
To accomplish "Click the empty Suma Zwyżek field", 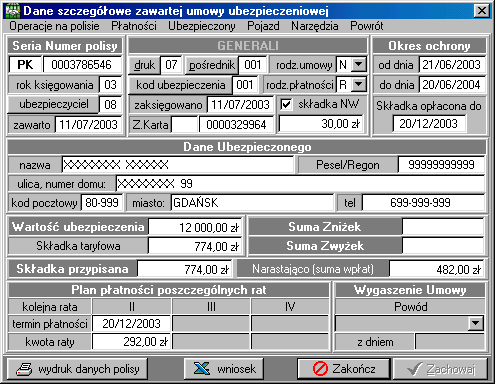I will click(x=443, y=246).
